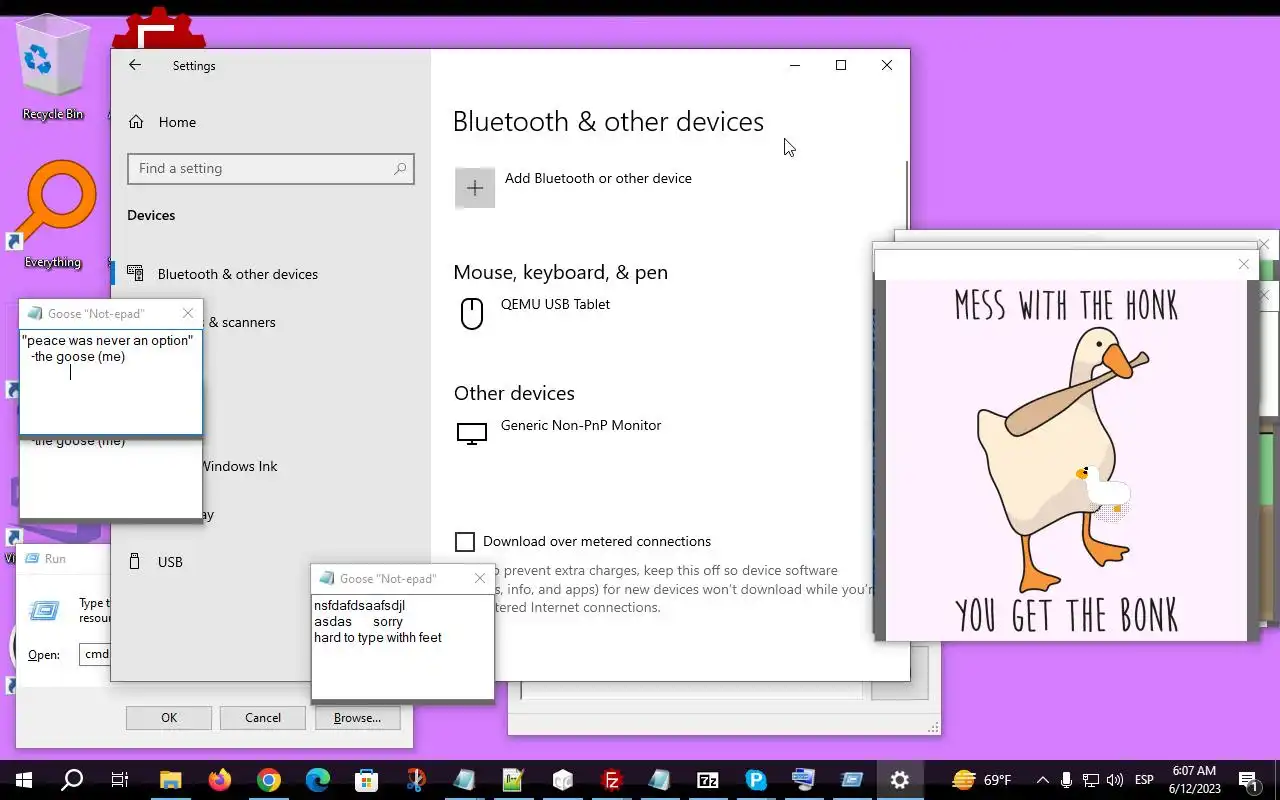Click text 'peace was never an option'

click(x=108, y=341)
